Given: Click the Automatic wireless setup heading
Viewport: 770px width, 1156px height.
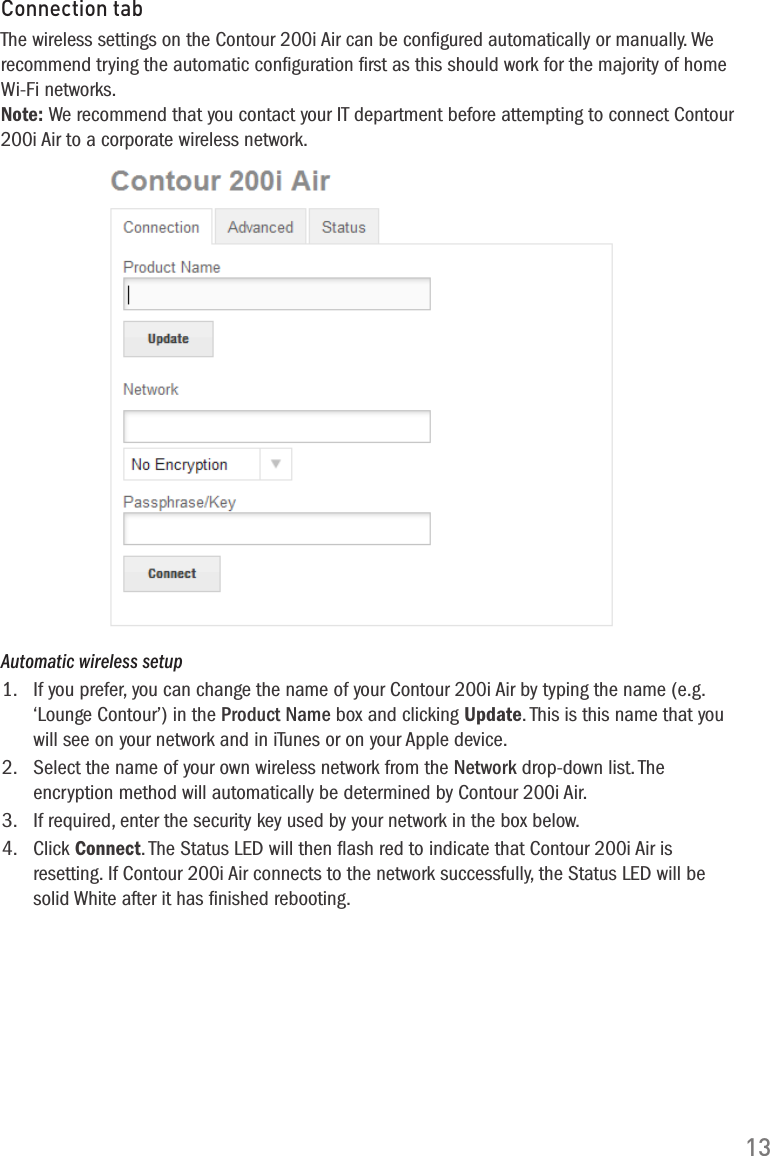Looking at the screenshot, I should tap(92, 662).
